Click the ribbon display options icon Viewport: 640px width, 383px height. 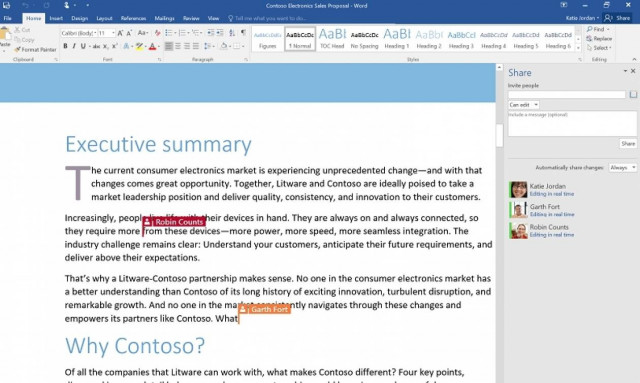(564, 5)
